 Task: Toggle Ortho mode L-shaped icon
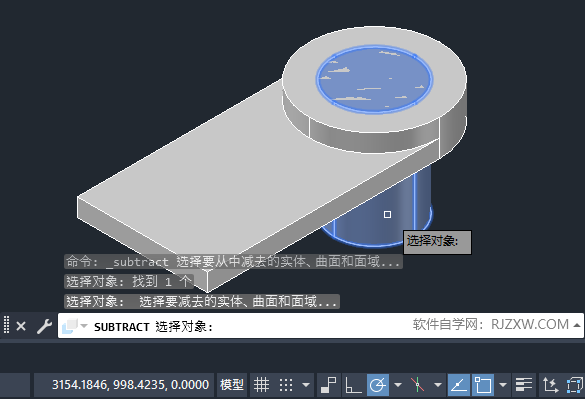point(353,384)
